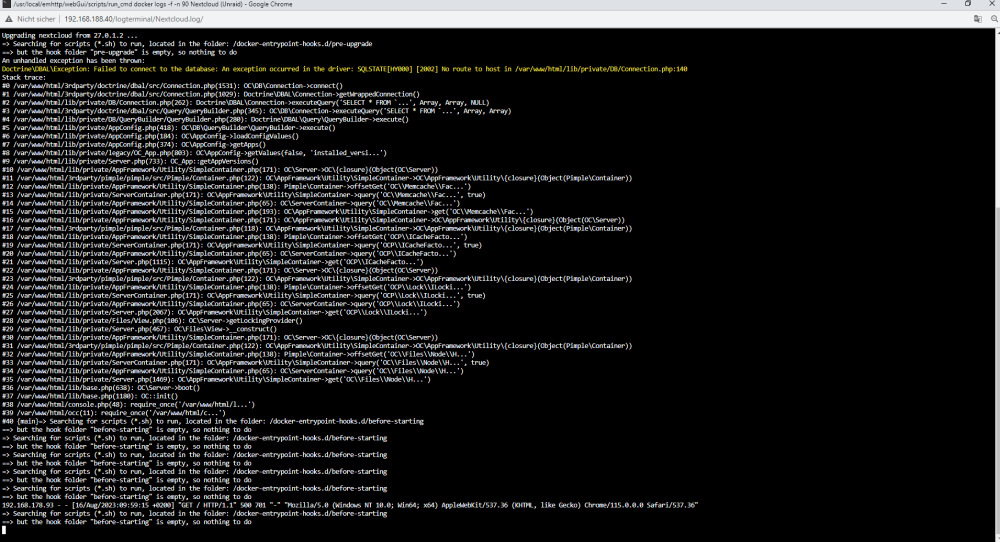This screenshot has height=542, width=1000.
Task: Minimize the Chrome log window
Action: (943, 4)
